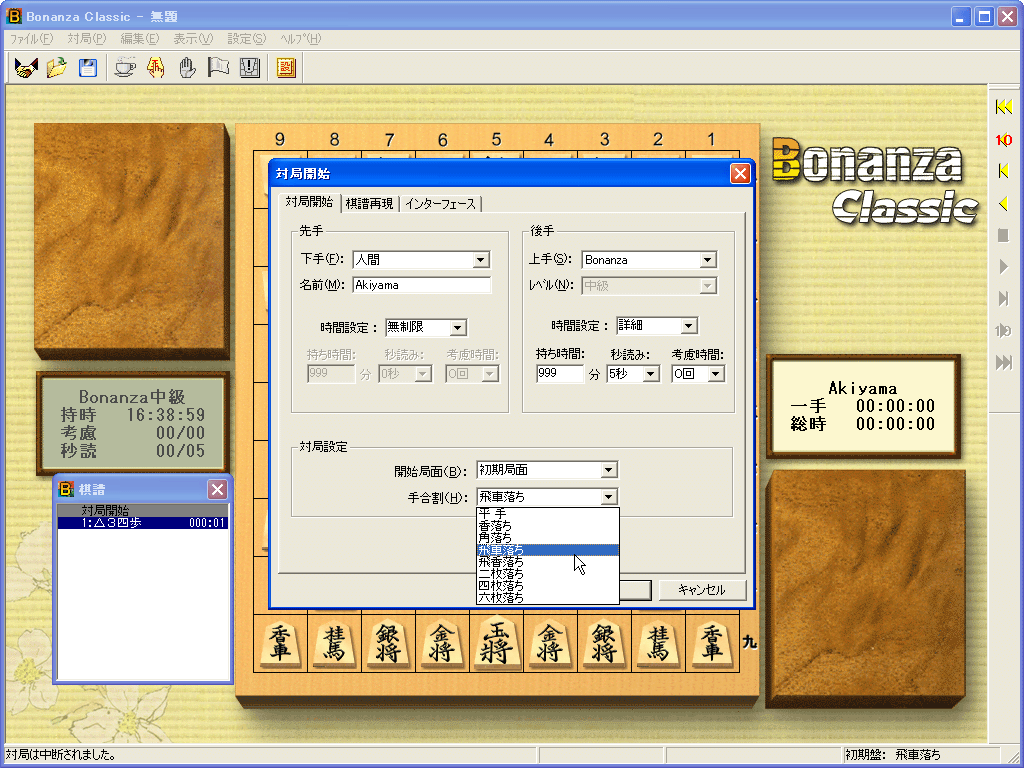Resign using the white flag icon
This screenshot has width=1024, height=768.
[218, 67]
